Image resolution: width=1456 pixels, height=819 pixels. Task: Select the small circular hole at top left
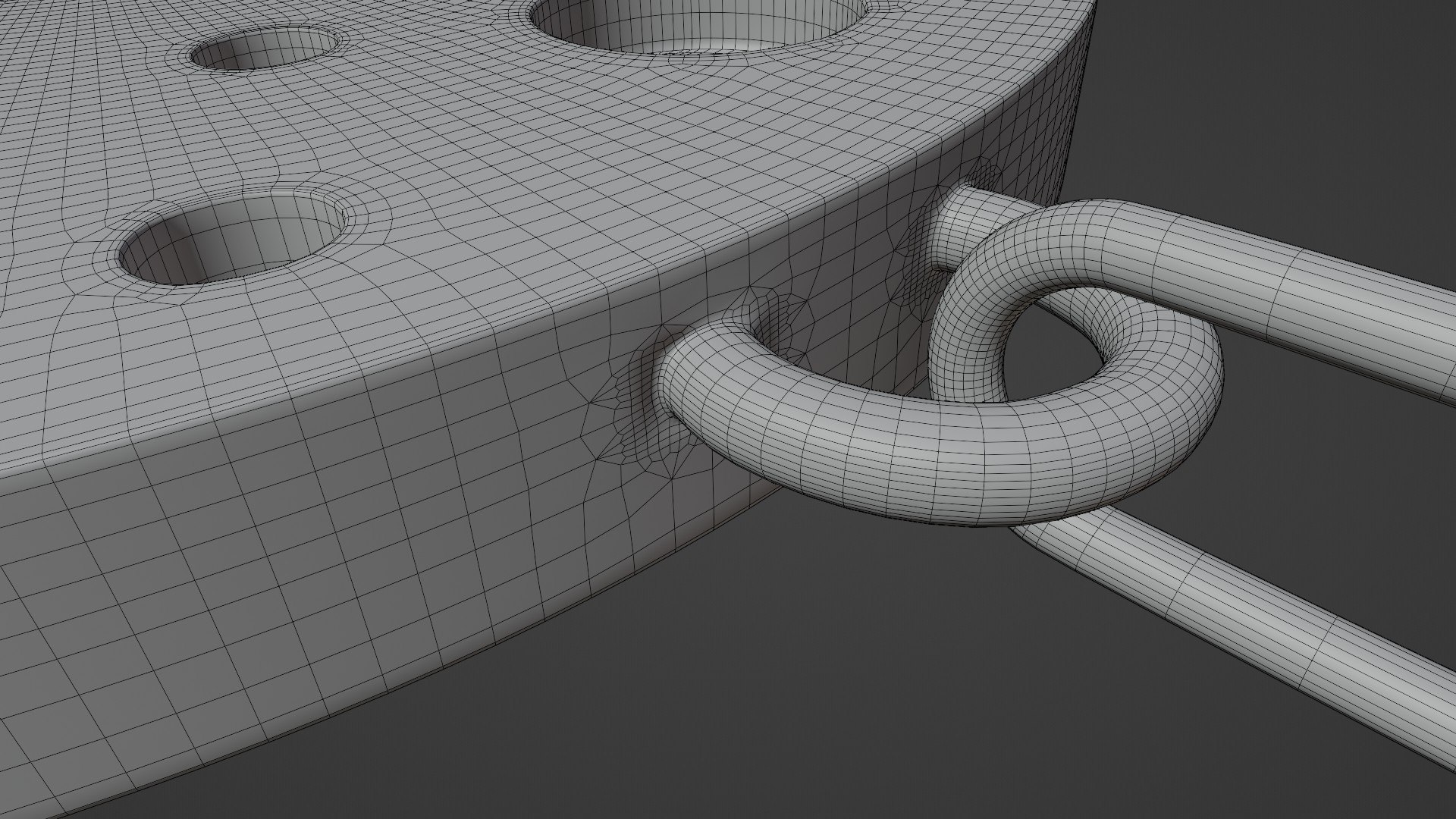click(264, 50)
